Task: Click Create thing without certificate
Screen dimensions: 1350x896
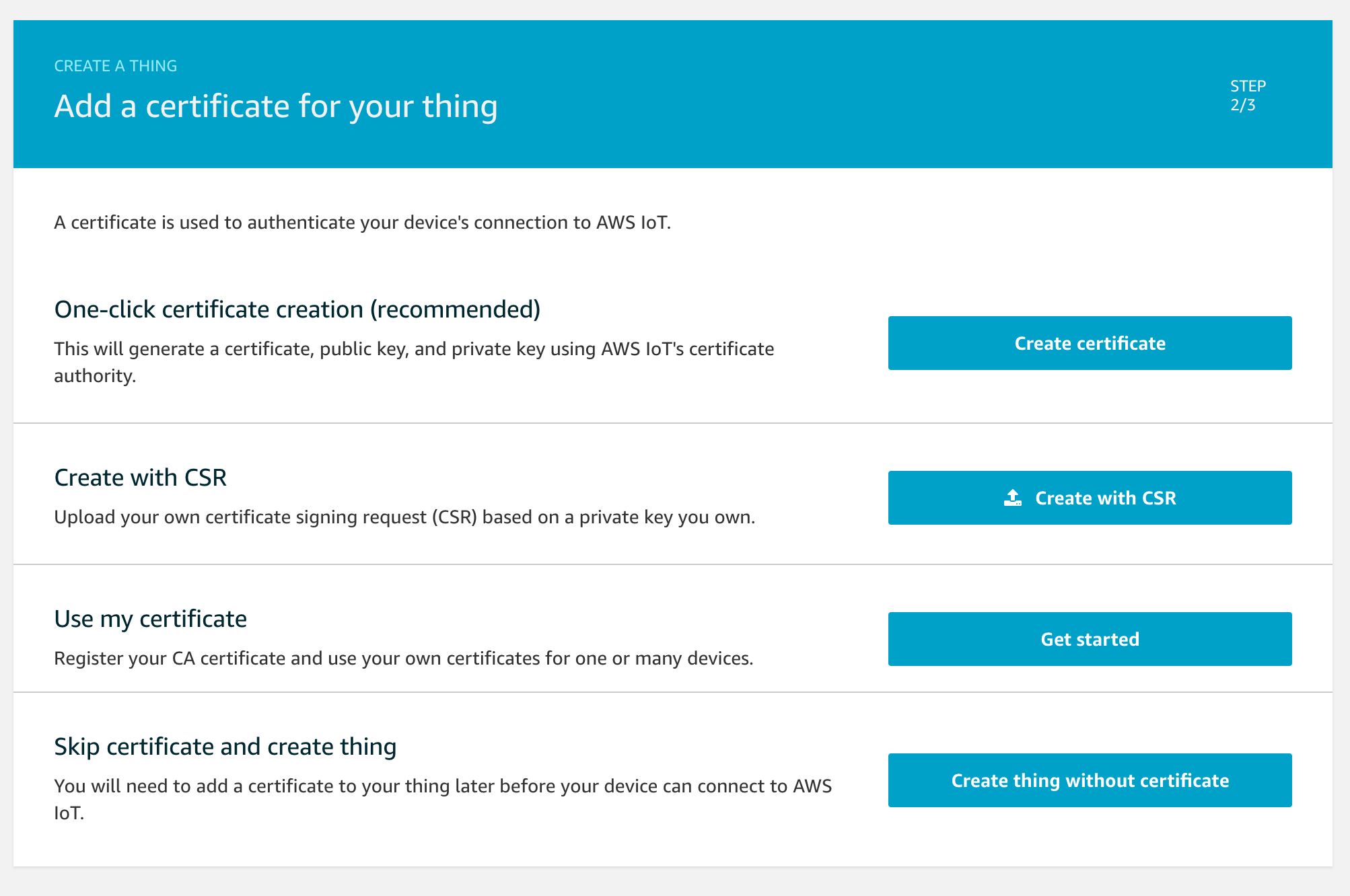Action: point(1090,780)
